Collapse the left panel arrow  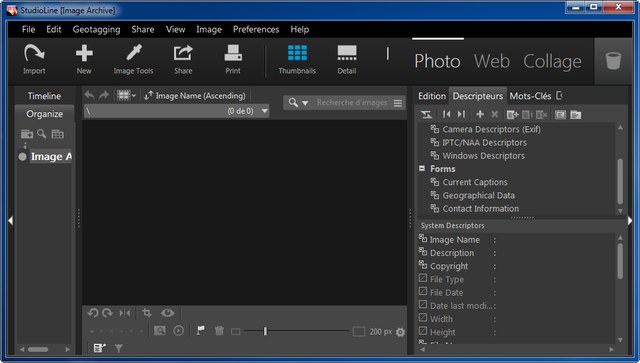[x=11, y=220]
